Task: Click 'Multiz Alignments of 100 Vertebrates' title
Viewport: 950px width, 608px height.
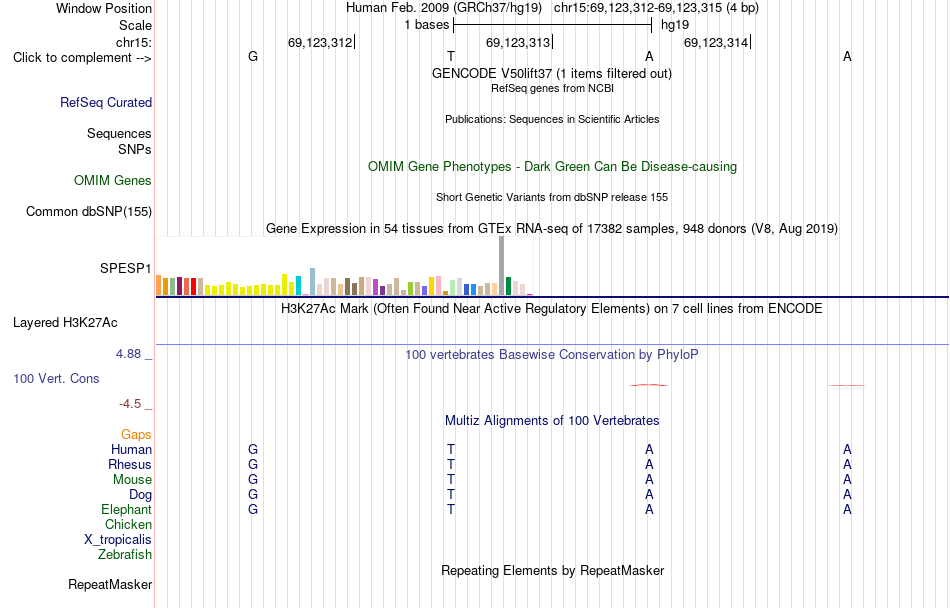Action: pos(552,420)
